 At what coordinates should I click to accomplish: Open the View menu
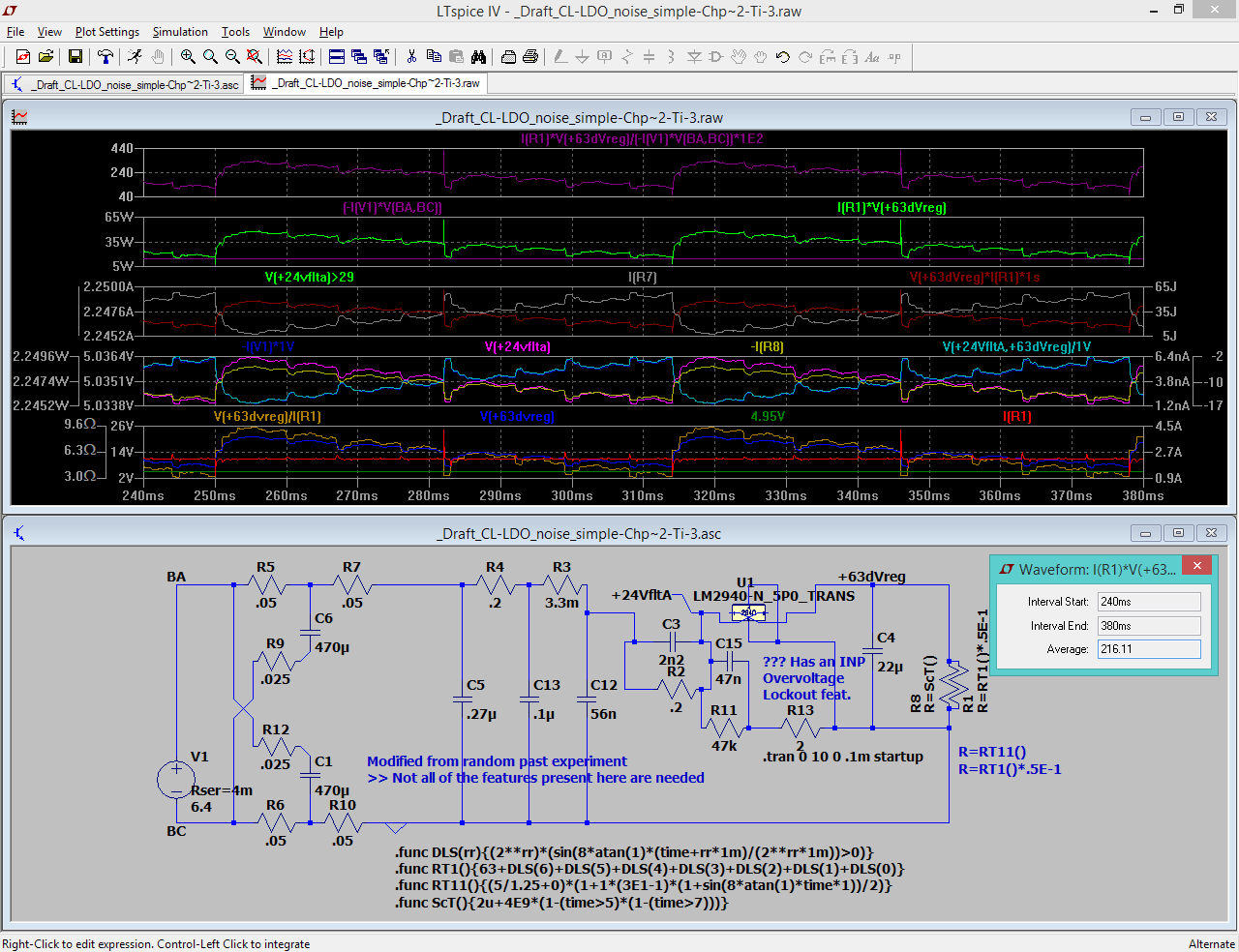tap(49, 32)
